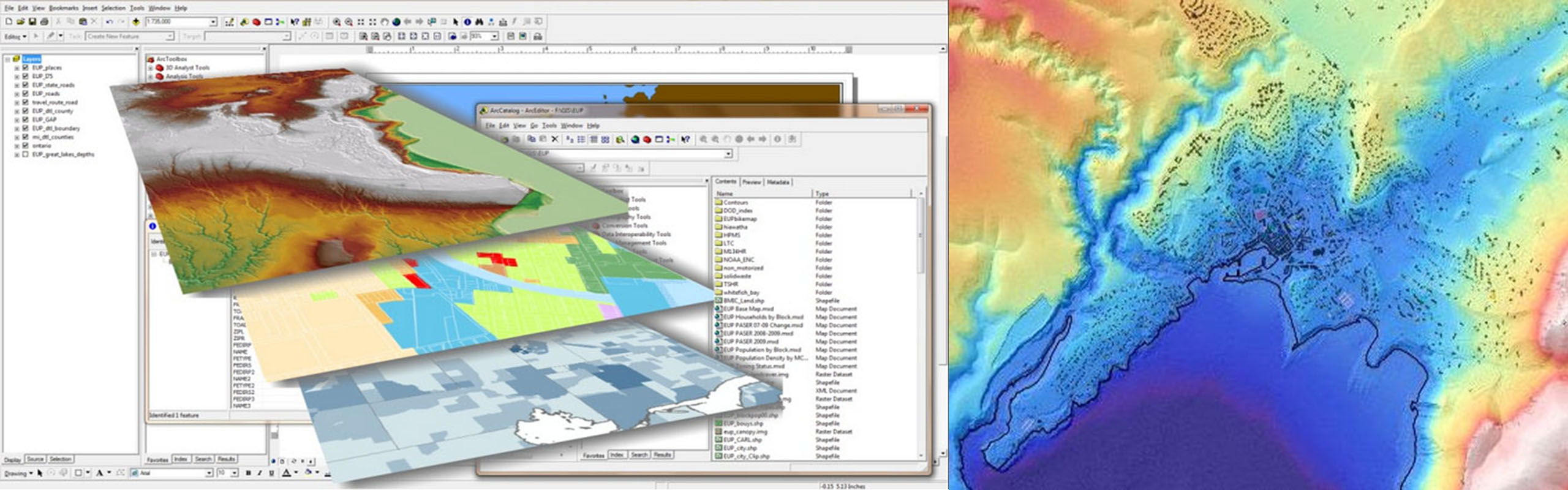Click the Source tab below layers
The image size is (1568, 490).
pos(36,459)
